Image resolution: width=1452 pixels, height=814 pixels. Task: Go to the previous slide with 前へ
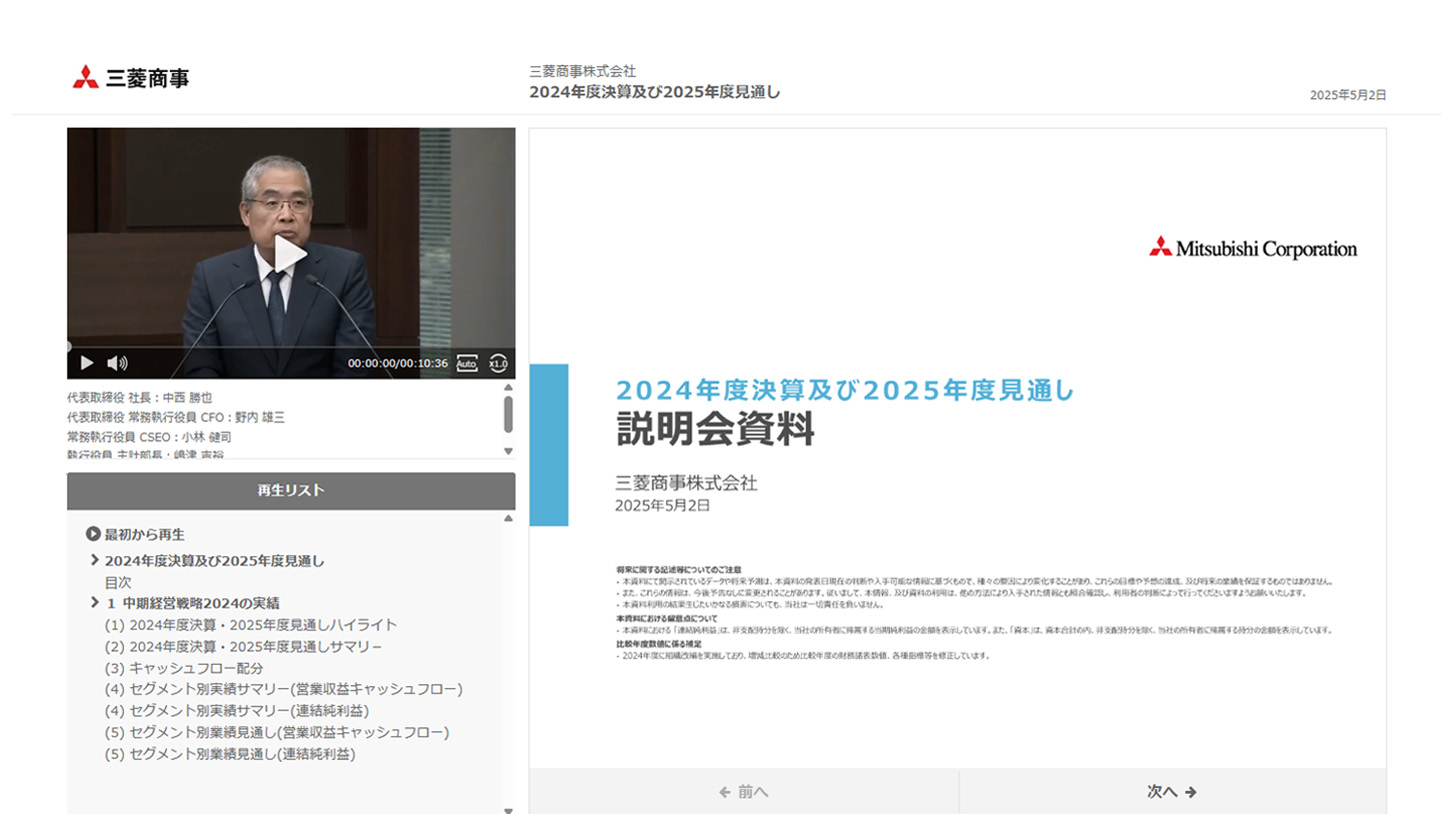coord(743,792)
